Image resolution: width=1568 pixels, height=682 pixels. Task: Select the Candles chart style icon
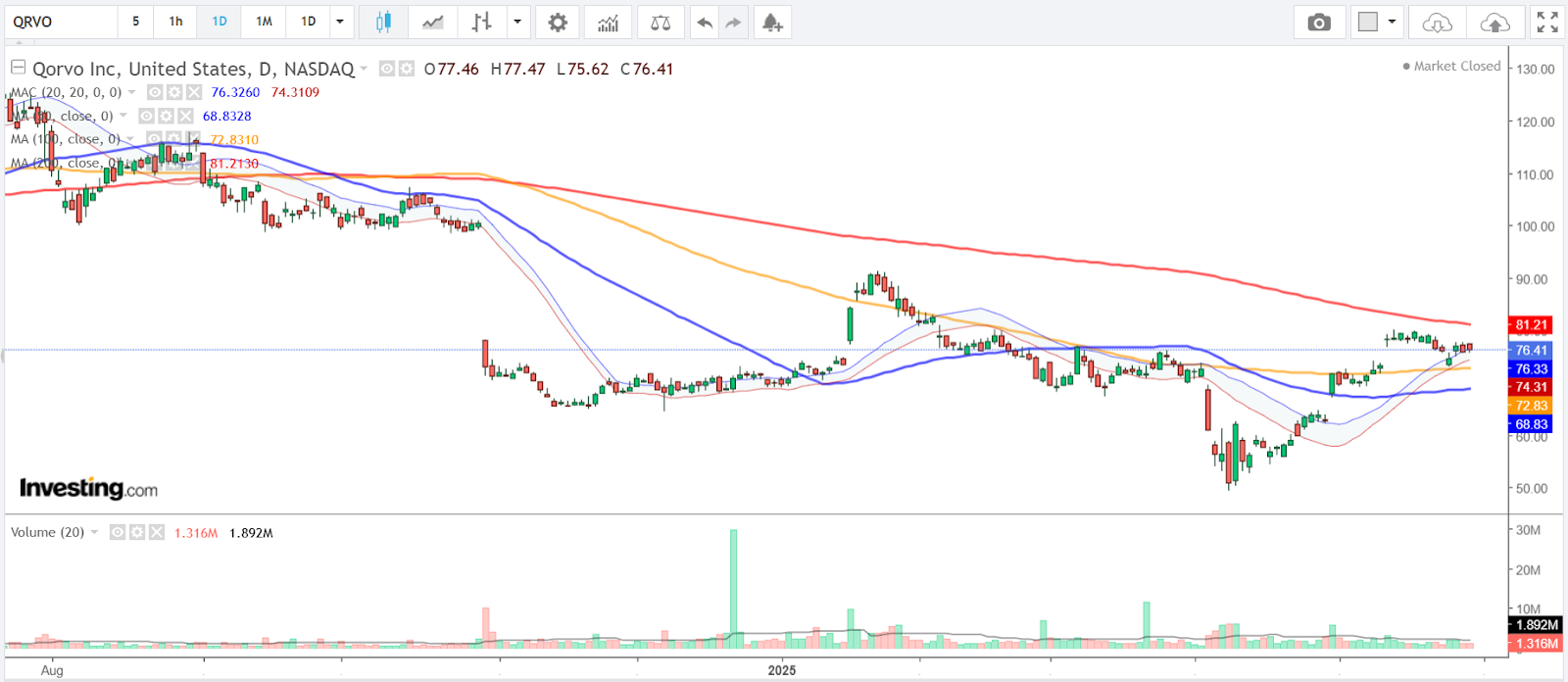click(x=383, y=22)
